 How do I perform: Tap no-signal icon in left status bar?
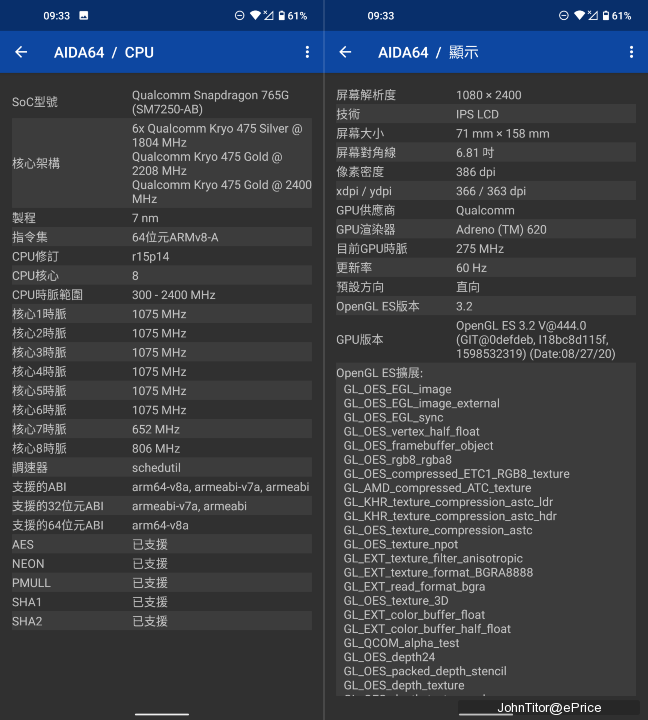point(268,16)
